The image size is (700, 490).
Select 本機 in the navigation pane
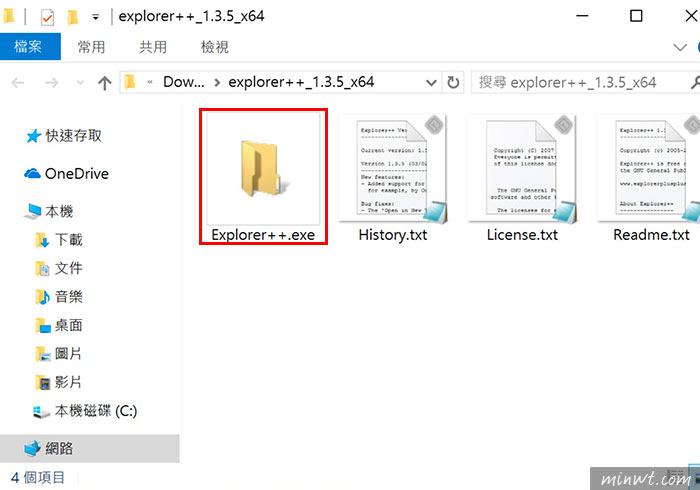click(x=49, y=211)
